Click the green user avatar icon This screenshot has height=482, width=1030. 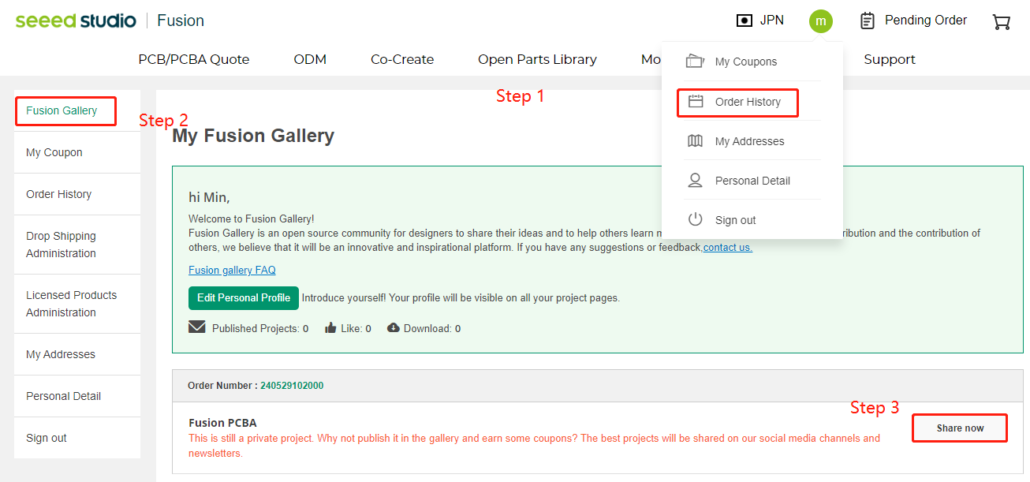(x=820, y=21)
